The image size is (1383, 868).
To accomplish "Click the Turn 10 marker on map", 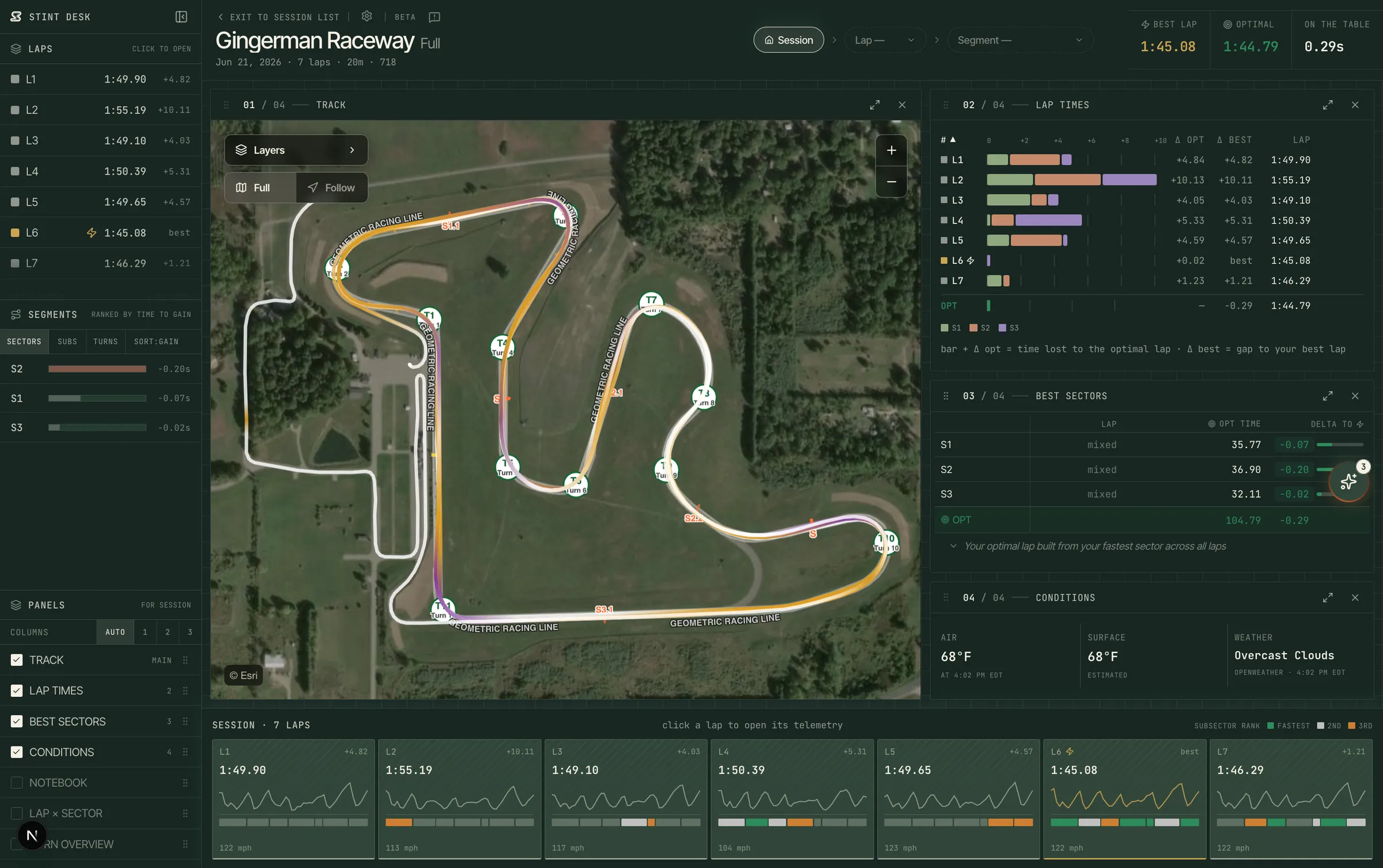I will pos(886,542).
